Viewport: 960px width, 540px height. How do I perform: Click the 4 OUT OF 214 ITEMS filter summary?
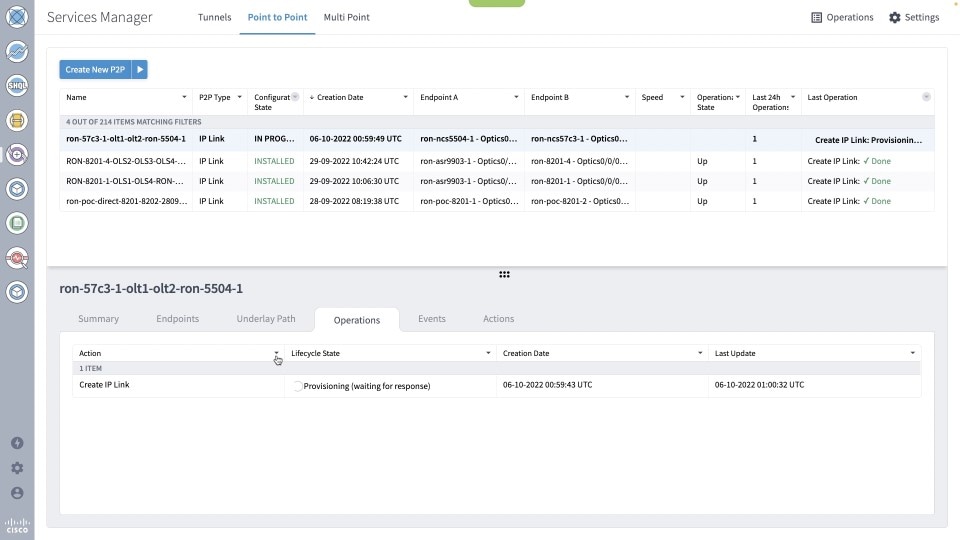click(x=133, y=122)
